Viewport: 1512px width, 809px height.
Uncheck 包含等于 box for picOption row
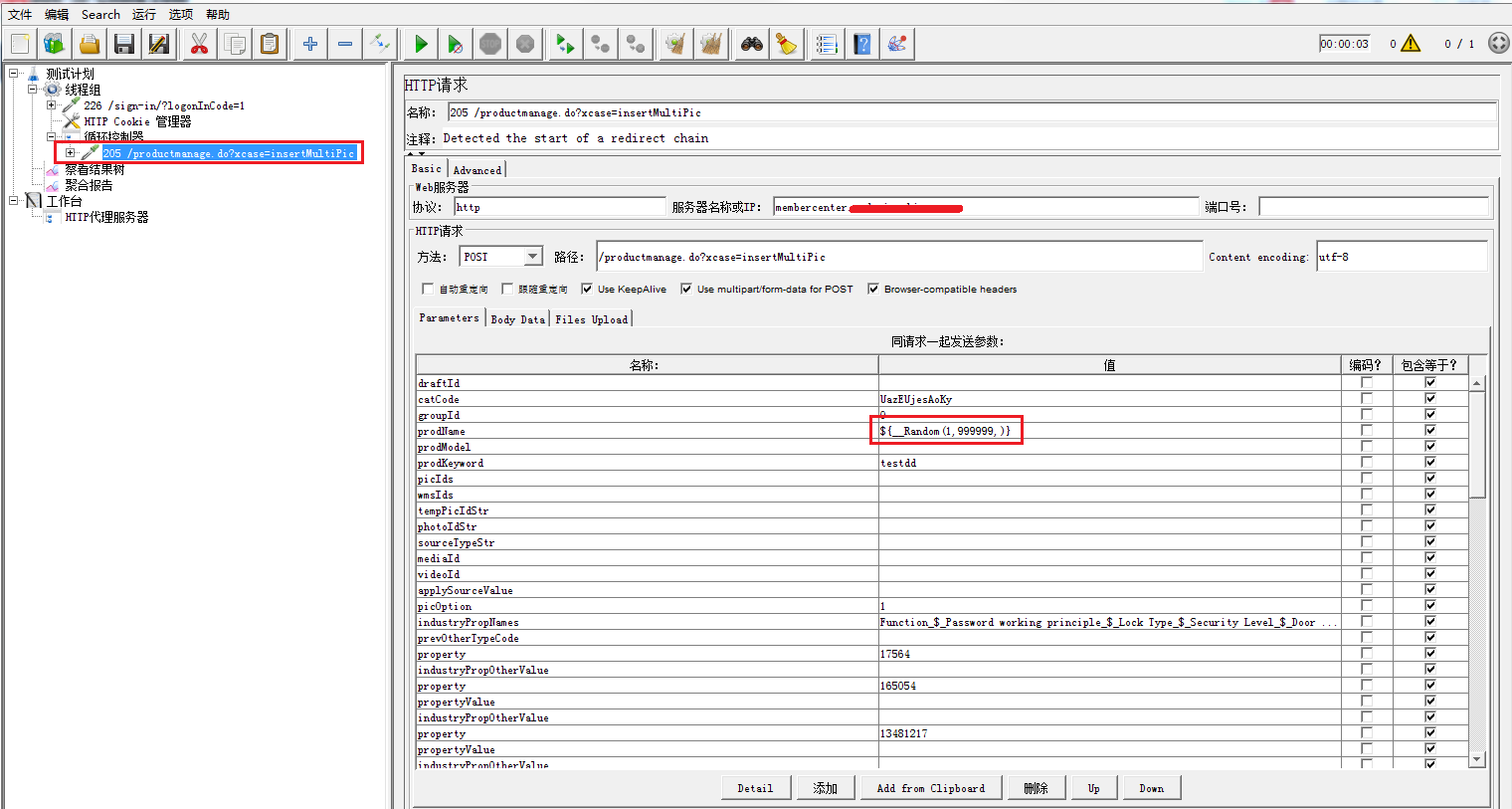coord(1430,606)
